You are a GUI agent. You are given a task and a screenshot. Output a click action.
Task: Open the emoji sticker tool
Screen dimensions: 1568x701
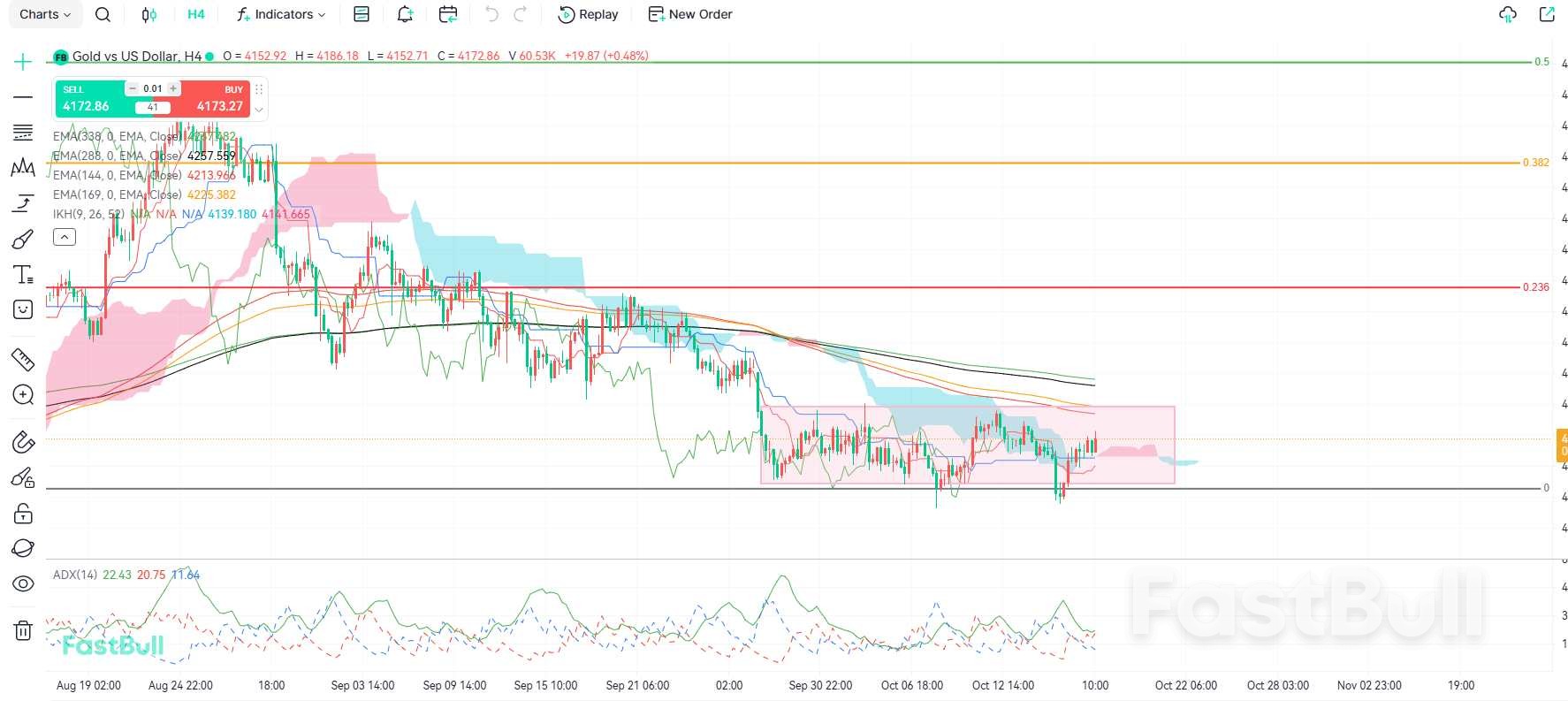point(23,309)
